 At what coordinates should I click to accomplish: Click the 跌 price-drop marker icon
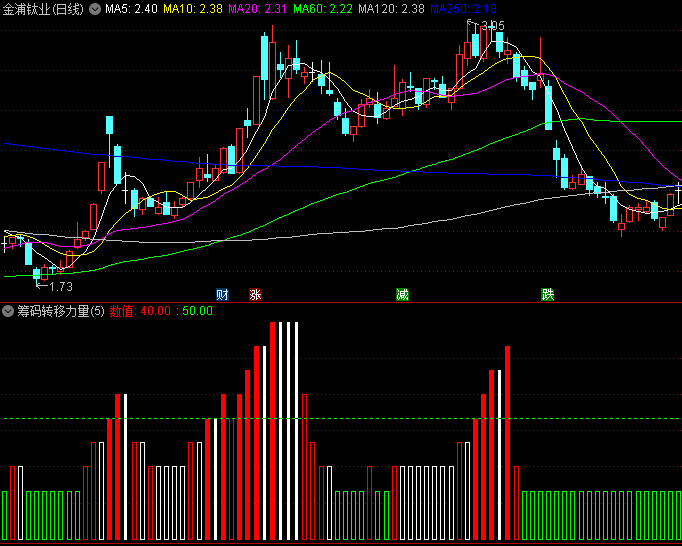548,295
